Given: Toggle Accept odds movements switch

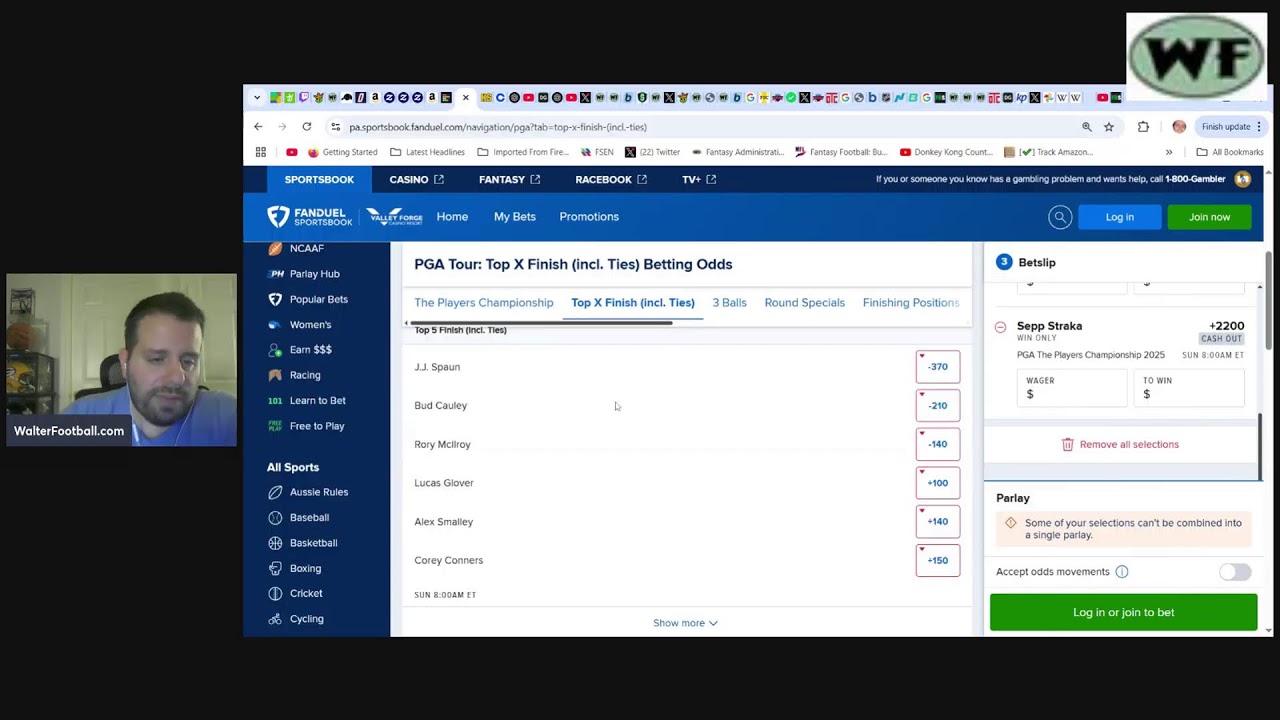Looking at the screenshot, I should pyautogui.click(x=1235, y=572).
